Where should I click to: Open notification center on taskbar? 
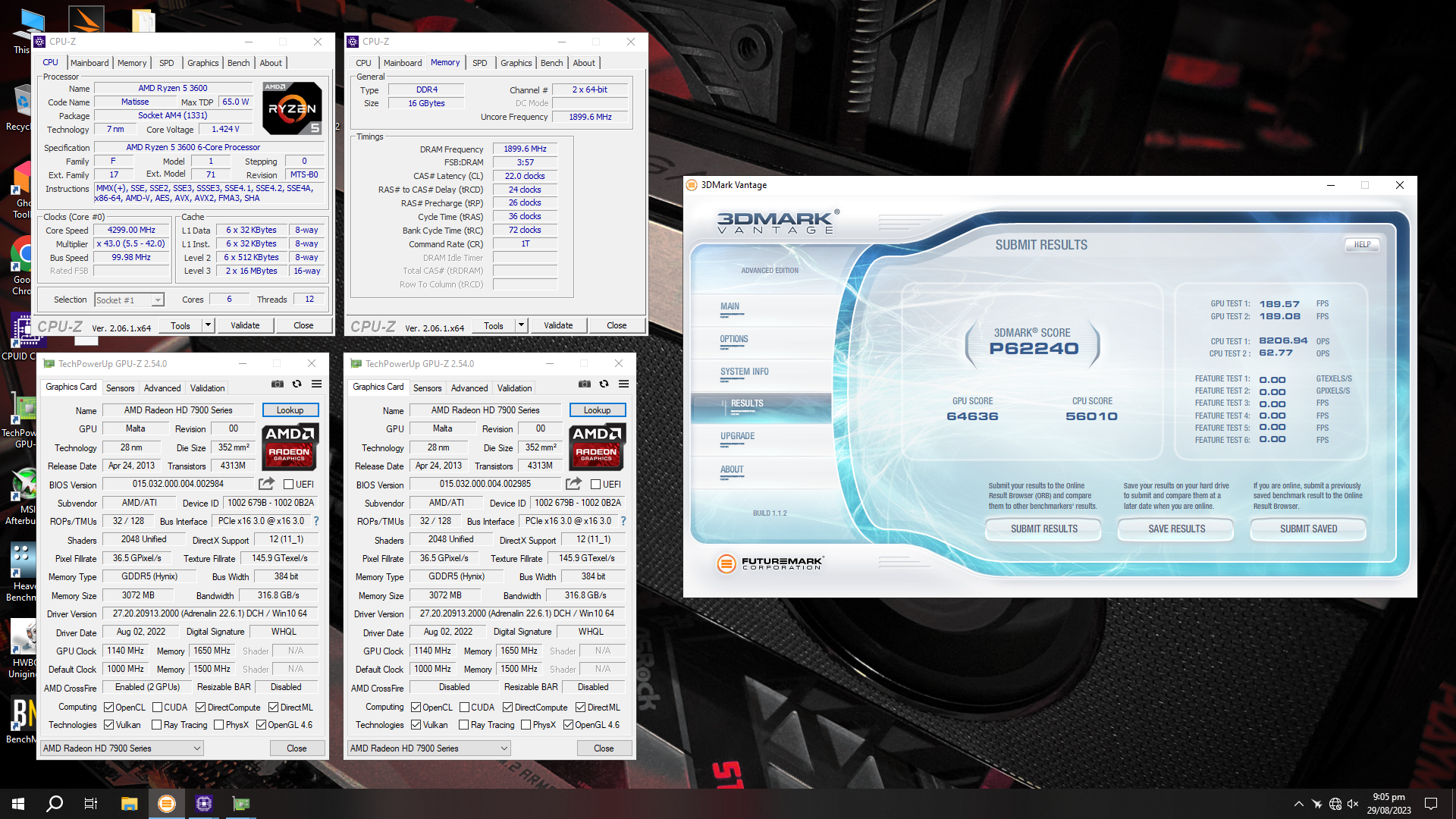[x=1431, y=804]
